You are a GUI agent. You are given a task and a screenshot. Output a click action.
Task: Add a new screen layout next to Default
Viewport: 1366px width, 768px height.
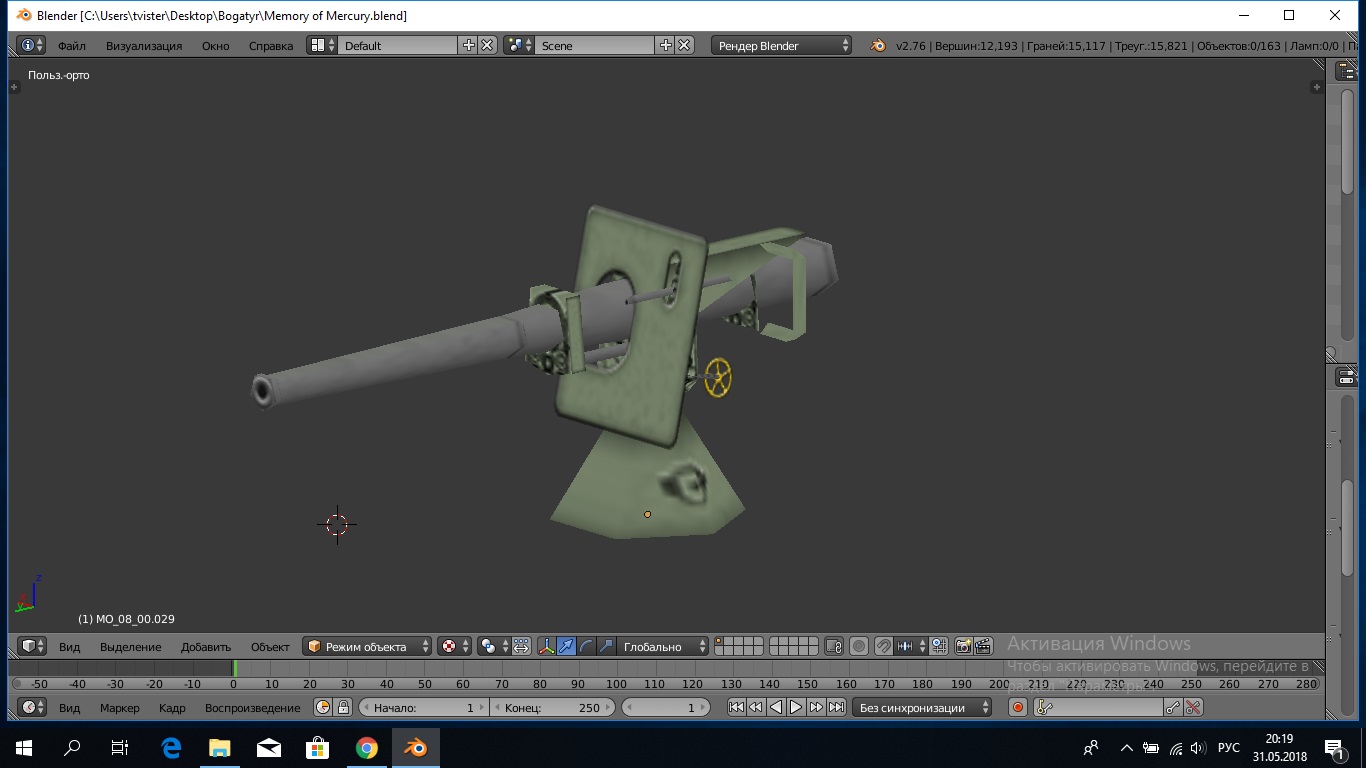coord(468,45)
